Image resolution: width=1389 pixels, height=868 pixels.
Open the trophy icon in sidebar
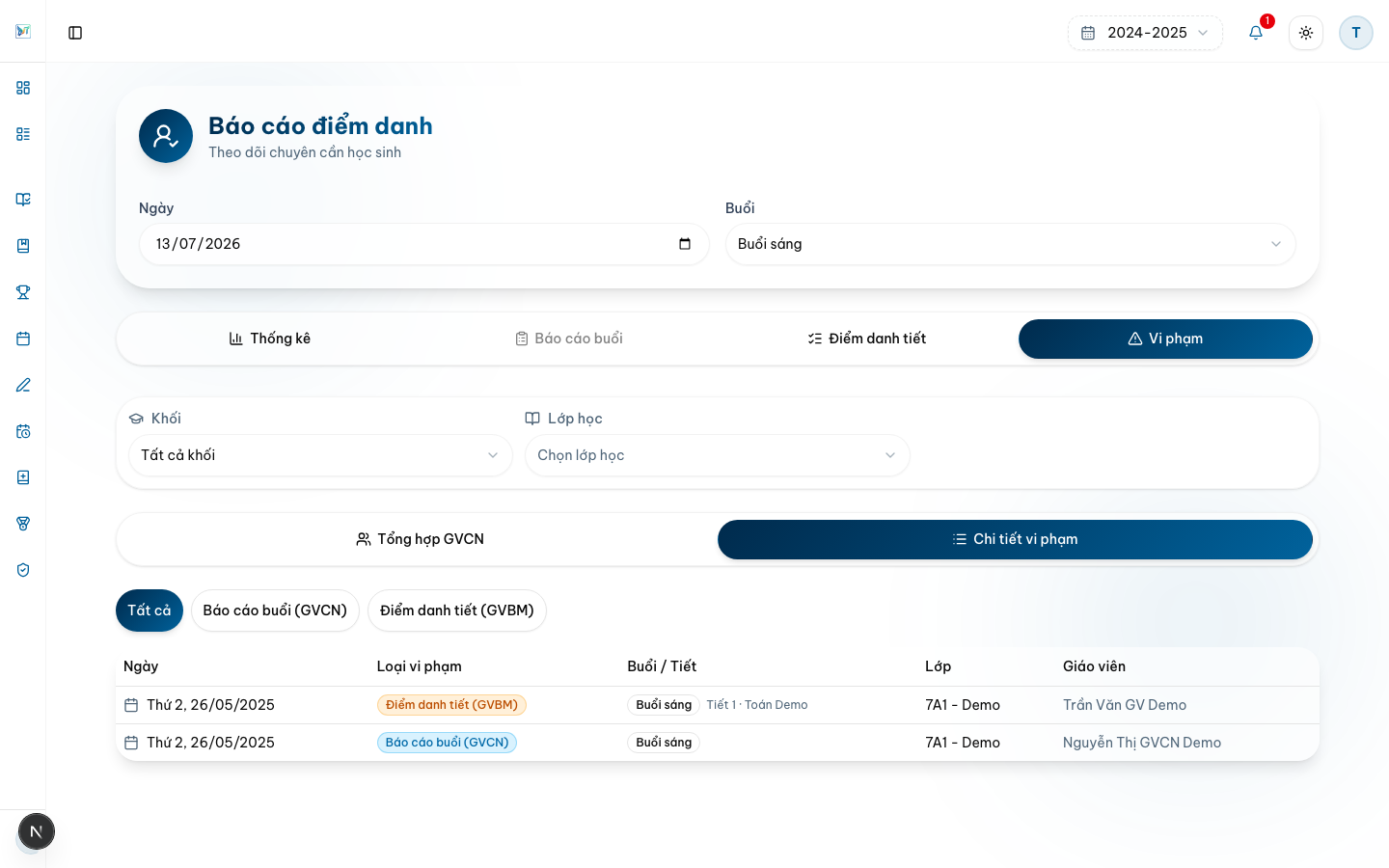[23, 292]
